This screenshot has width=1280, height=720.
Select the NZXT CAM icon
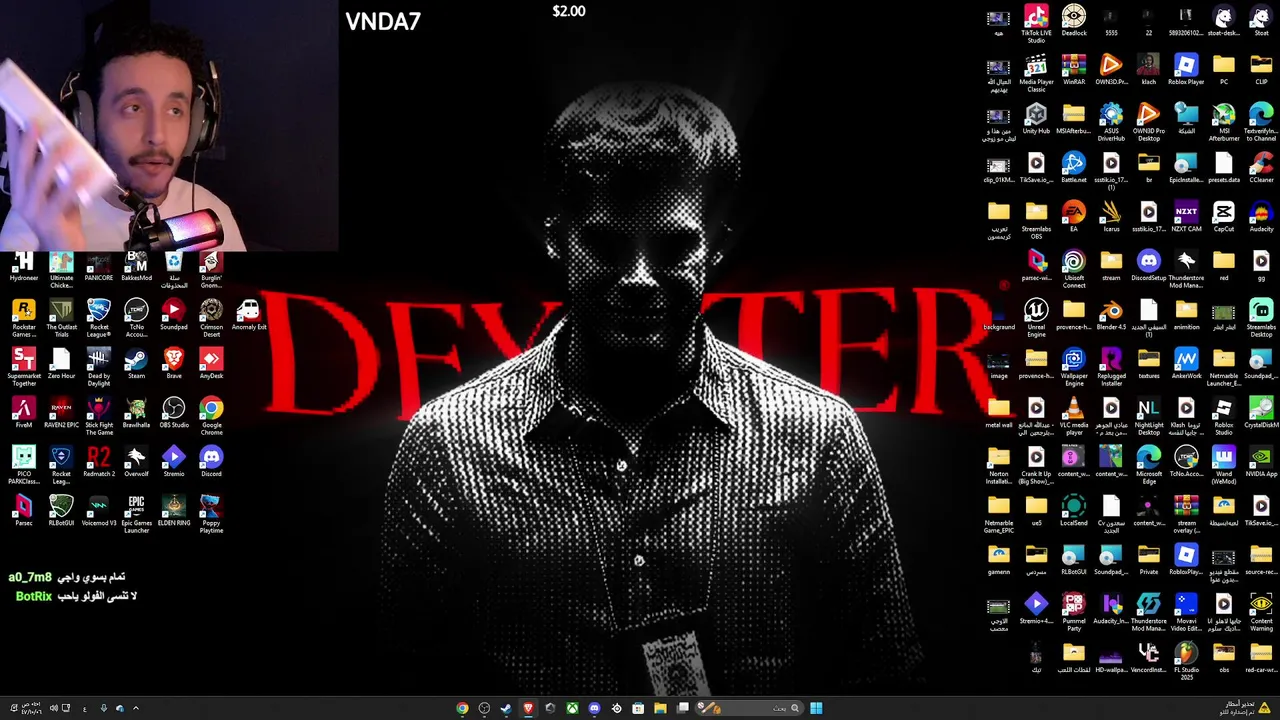(1186, 216)
